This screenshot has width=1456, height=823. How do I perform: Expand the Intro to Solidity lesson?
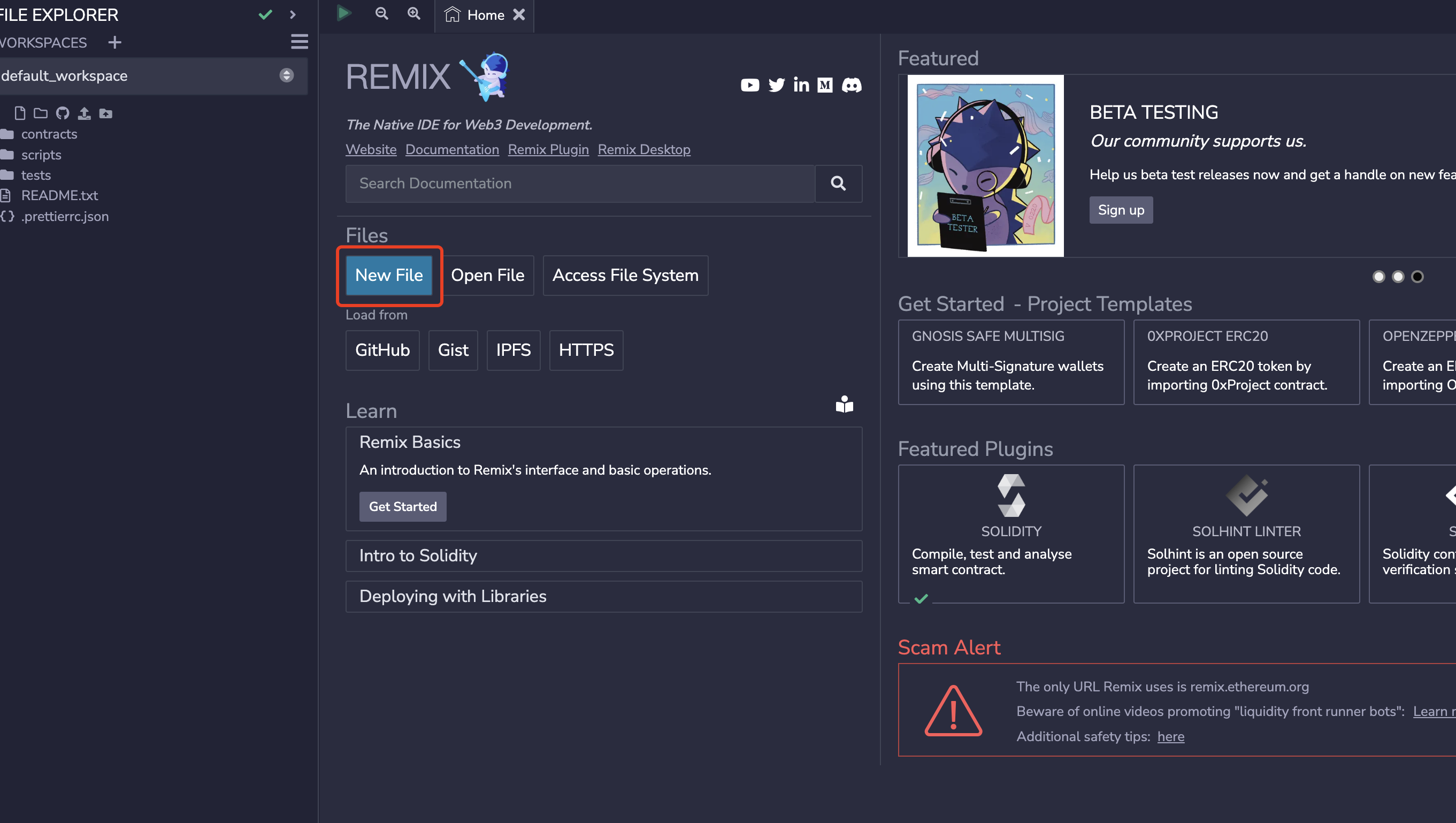pyautogui.click(x=603, y=555)
